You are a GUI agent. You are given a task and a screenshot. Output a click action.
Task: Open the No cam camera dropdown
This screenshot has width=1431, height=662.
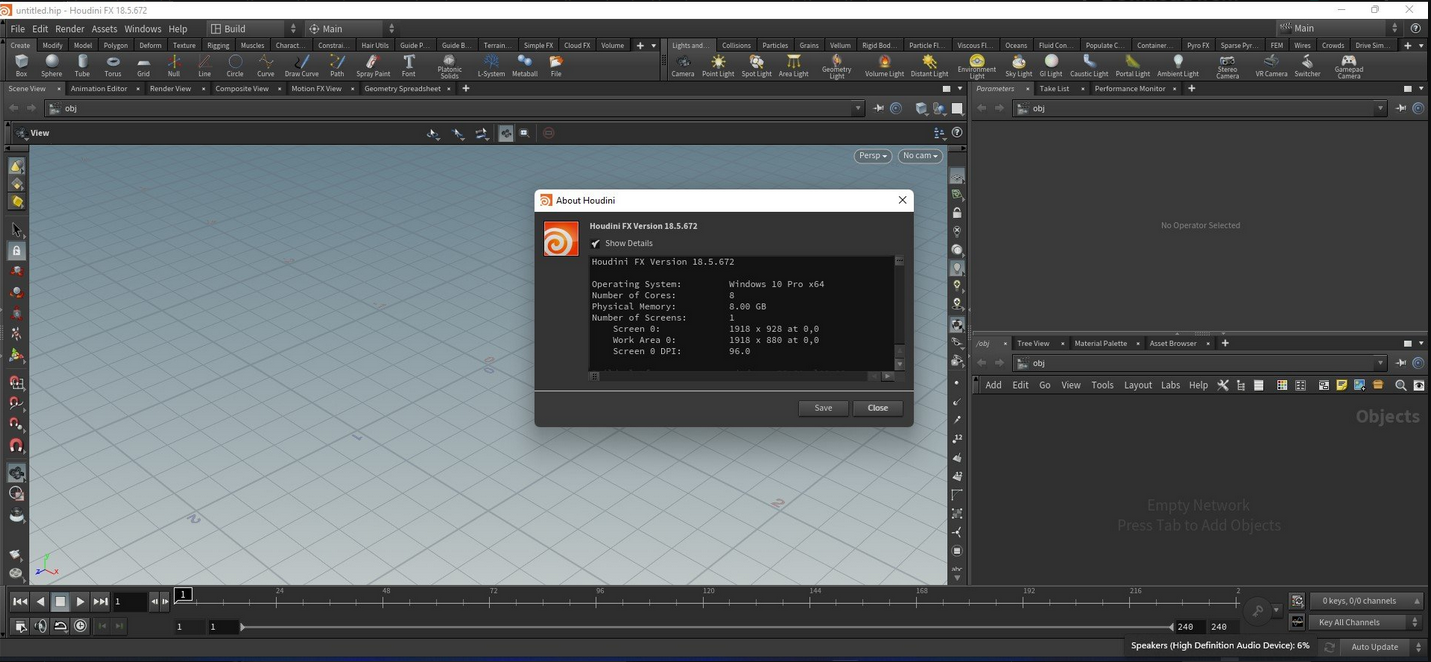[920, 156]
